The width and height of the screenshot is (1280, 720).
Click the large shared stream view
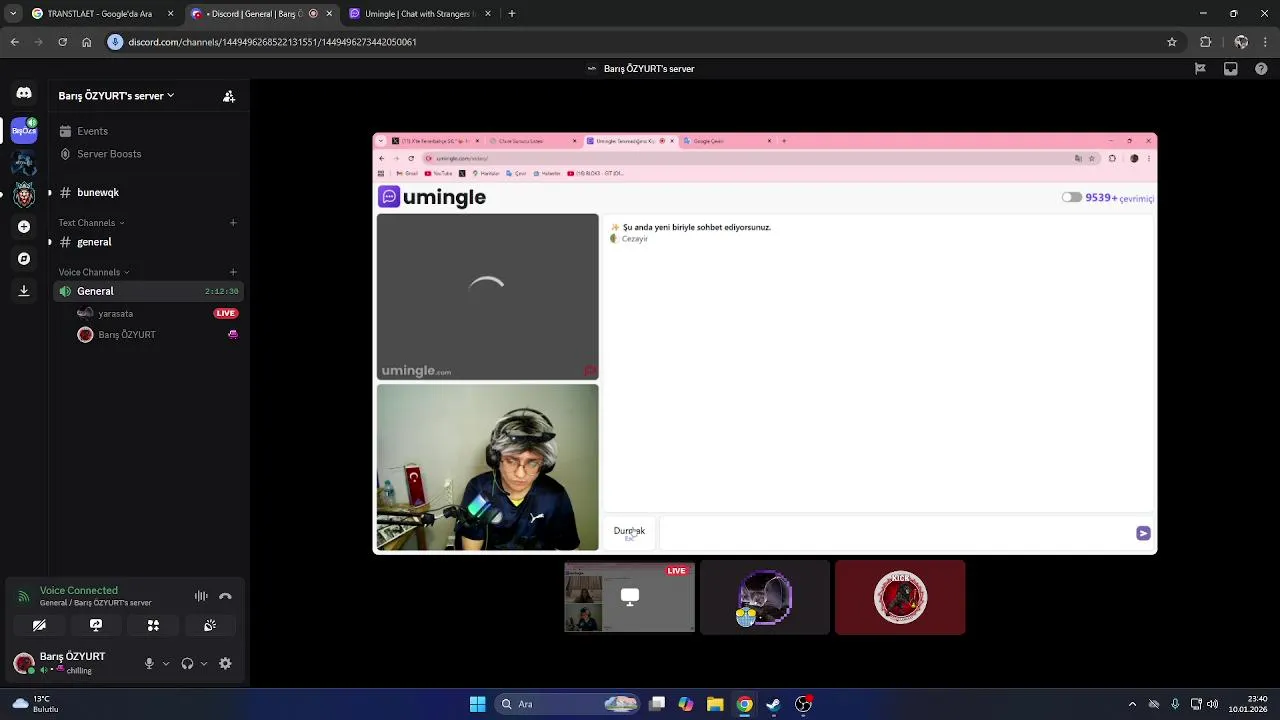(x=765, y=343)
